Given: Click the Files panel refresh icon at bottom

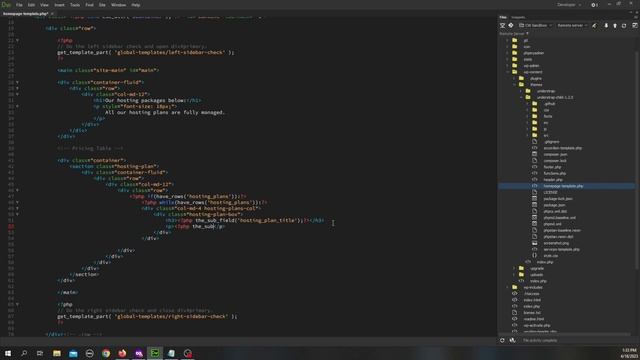Looking at the screenshot, I should click(502, 340).
